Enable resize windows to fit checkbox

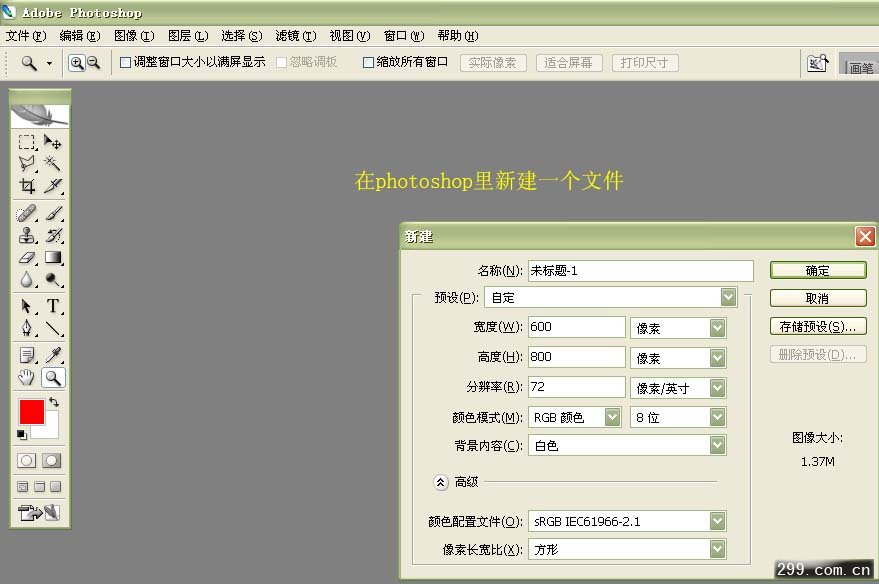coord(126,62)
